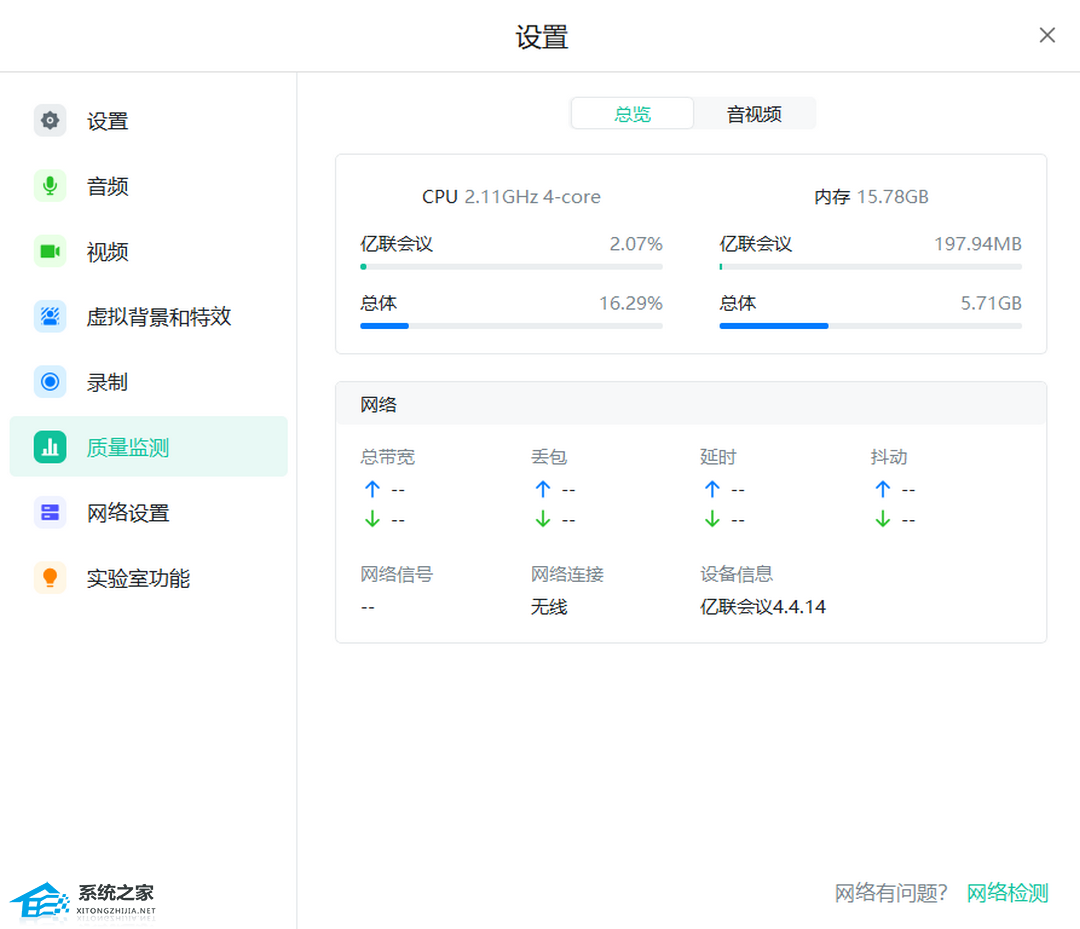The height and width of the screenshot is (929, 1080).
Task: Click the 网络检测 link
Action: click(x=1007, y=893)
